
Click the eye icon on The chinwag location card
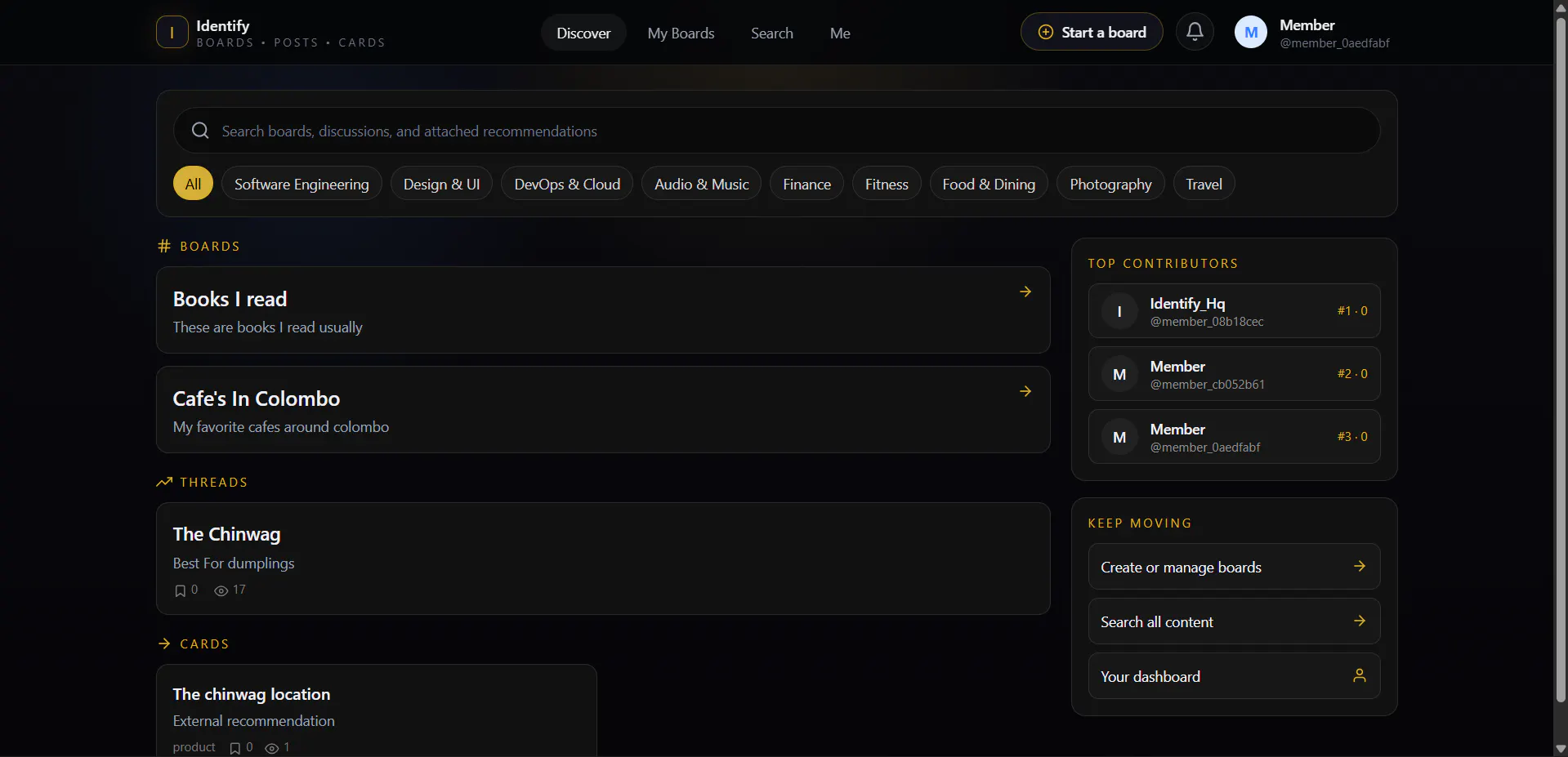tap(272, 748)
